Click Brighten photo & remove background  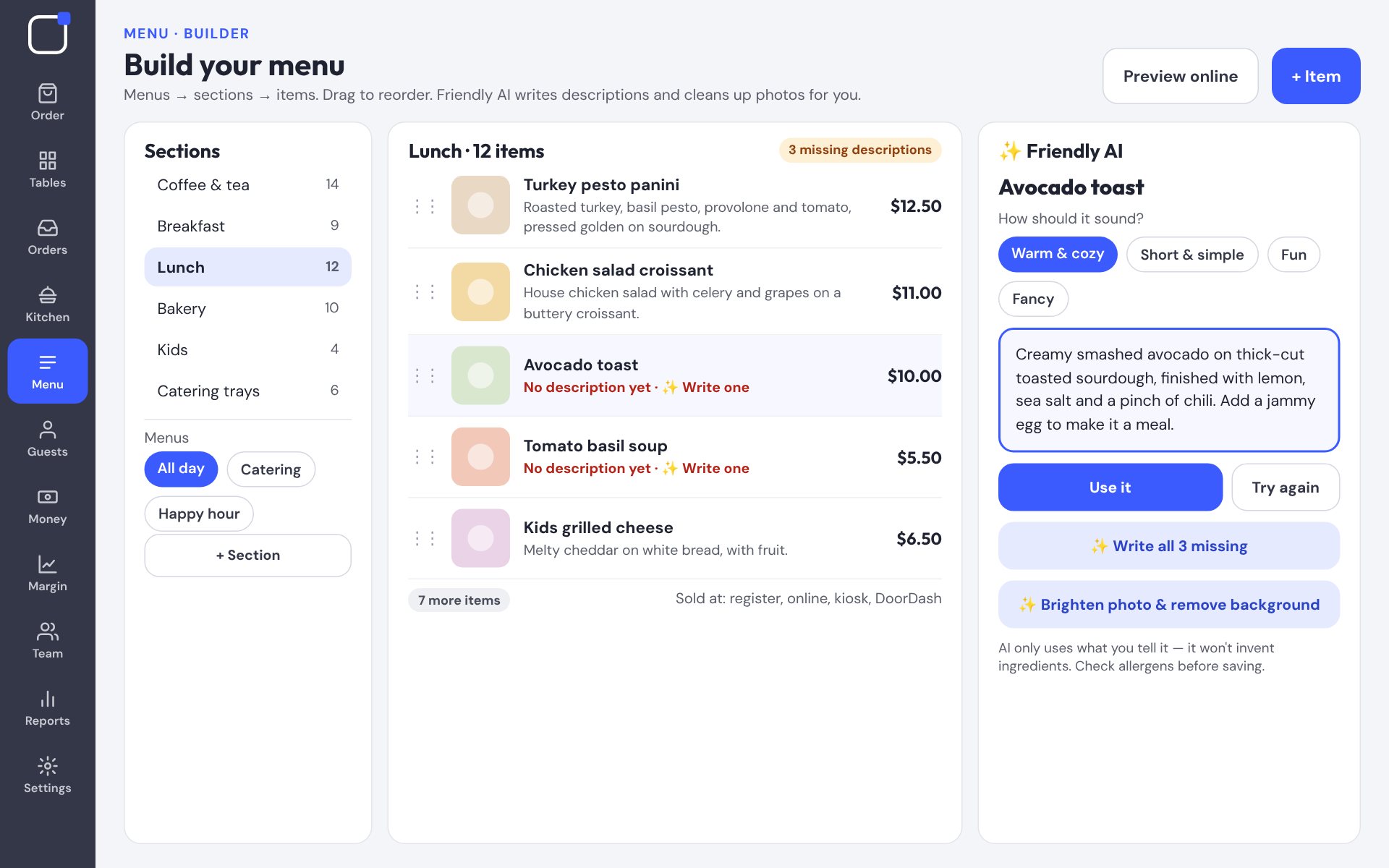[1169, 605]
